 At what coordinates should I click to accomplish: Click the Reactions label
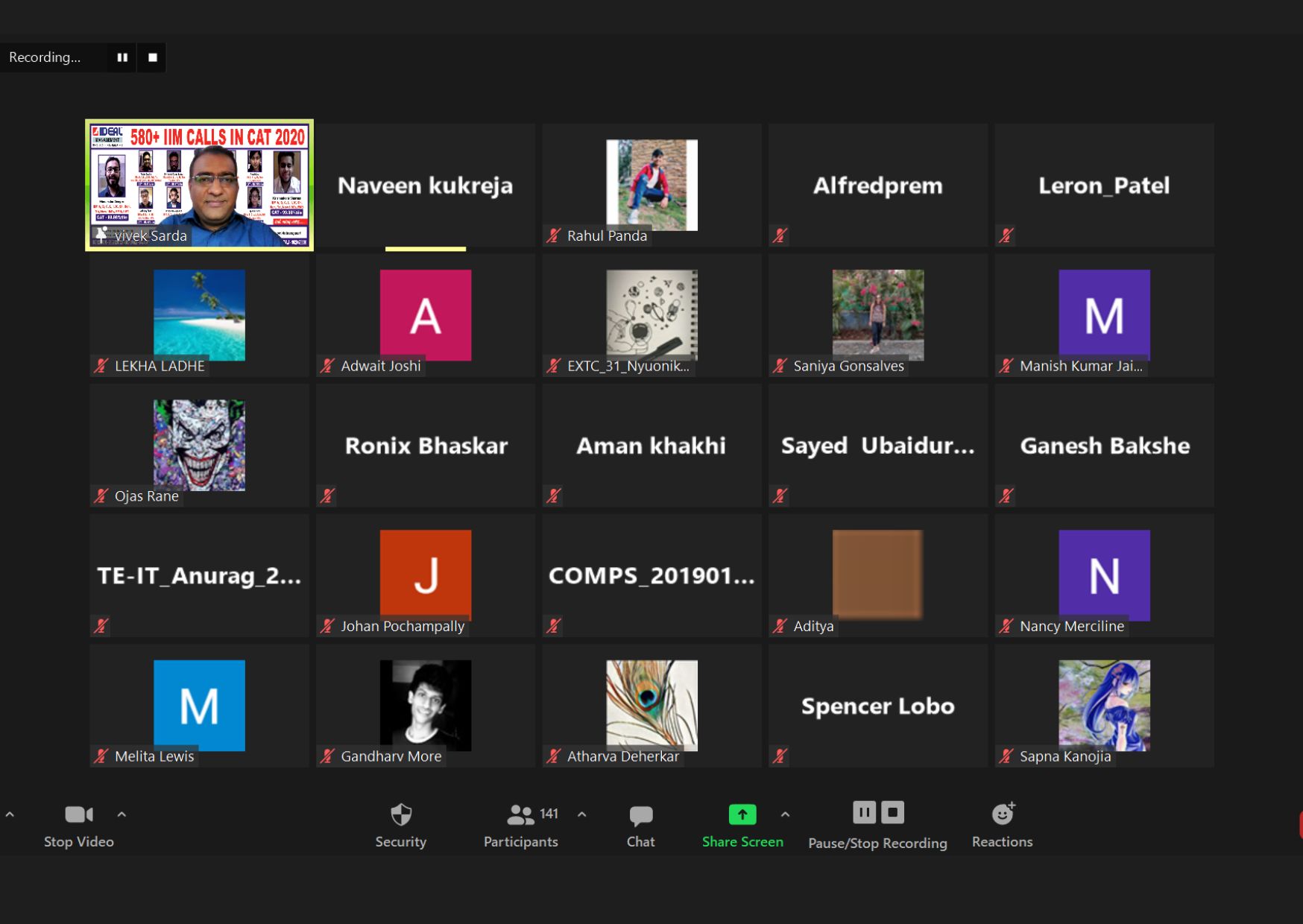tap(1003, 842)
